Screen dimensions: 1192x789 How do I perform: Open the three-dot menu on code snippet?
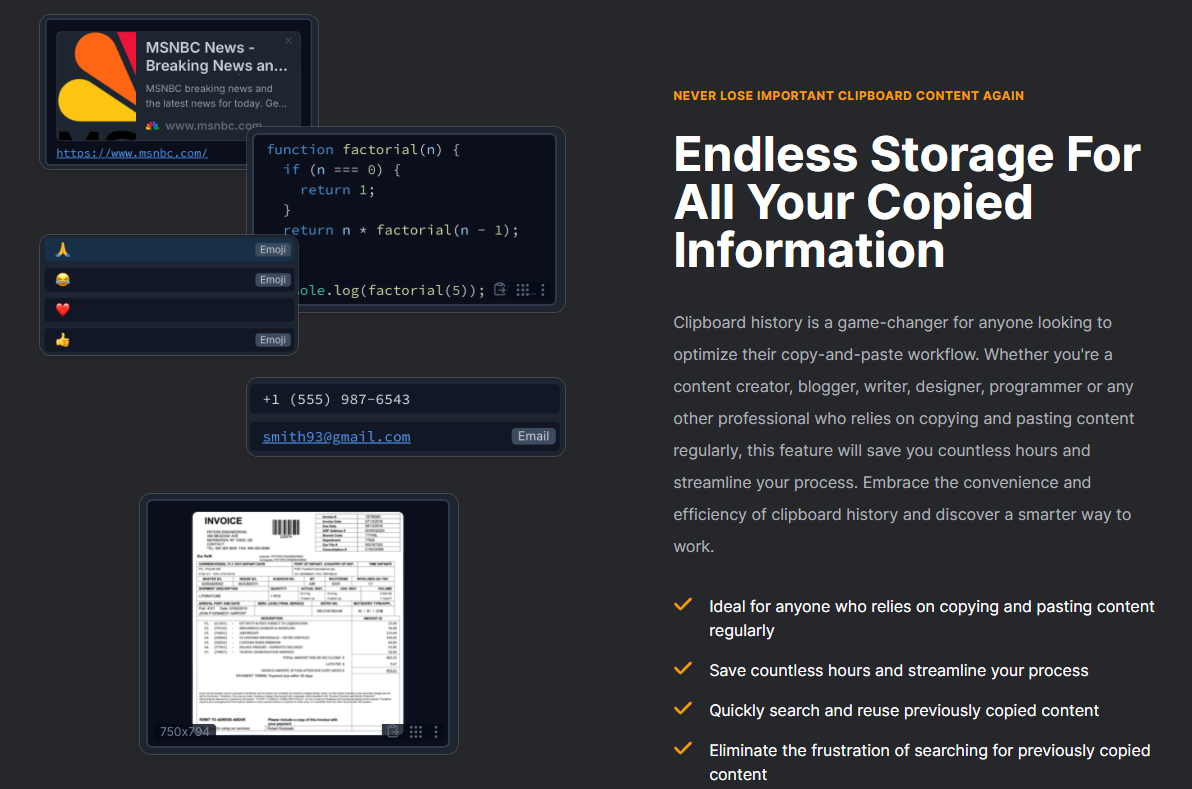543,290
